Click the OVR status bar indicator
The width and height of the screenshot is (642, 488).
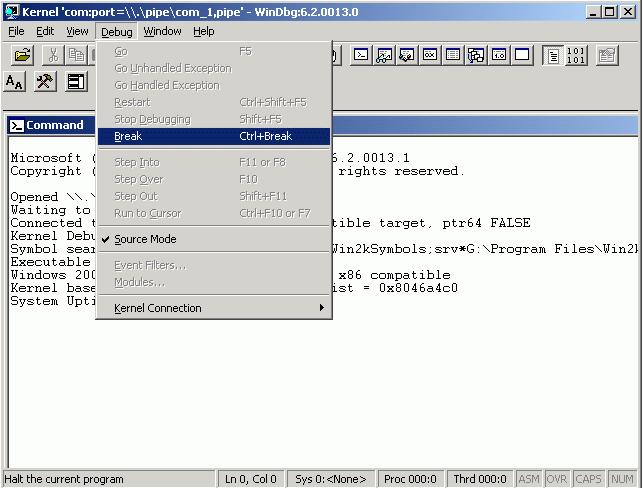pos(557,479)
